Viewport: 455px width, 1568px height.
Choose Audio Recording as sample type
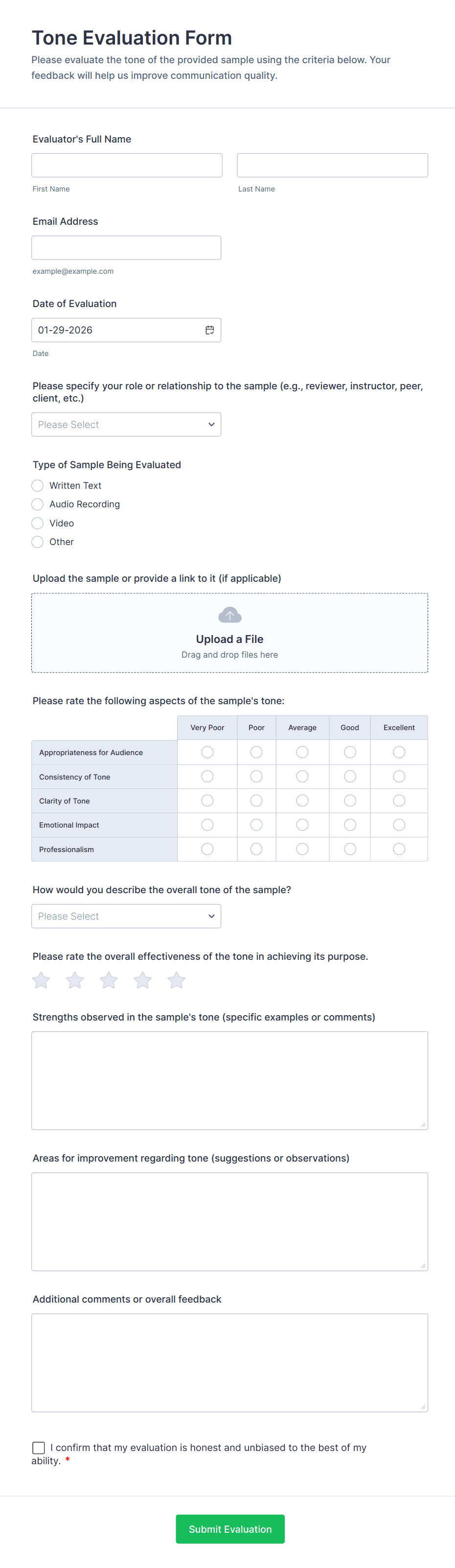pyautogui.click(x=38, y=504)
